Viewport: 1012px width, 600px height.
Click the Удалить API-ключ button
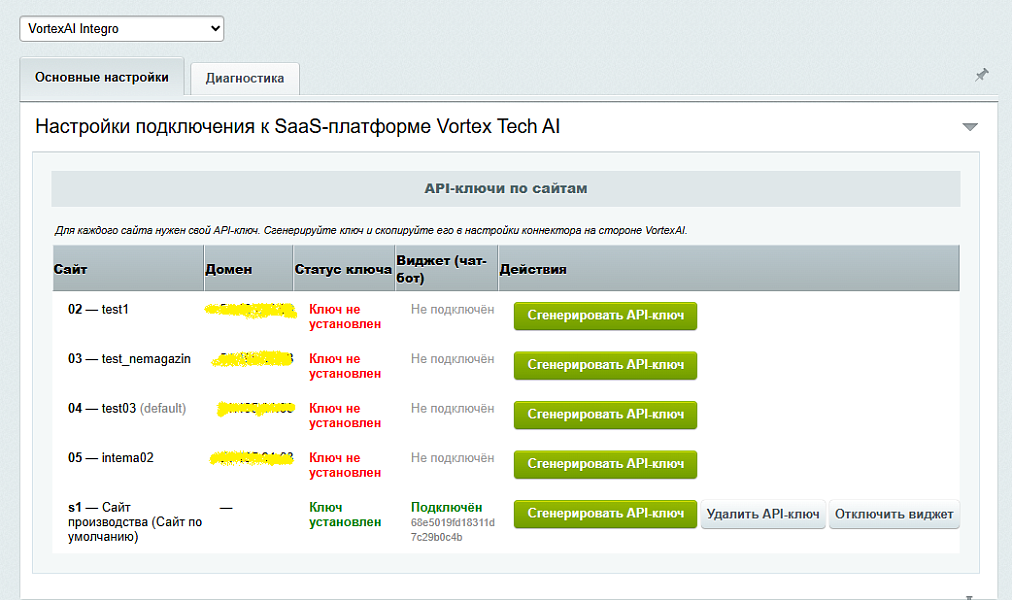click(x=763, y=514)
